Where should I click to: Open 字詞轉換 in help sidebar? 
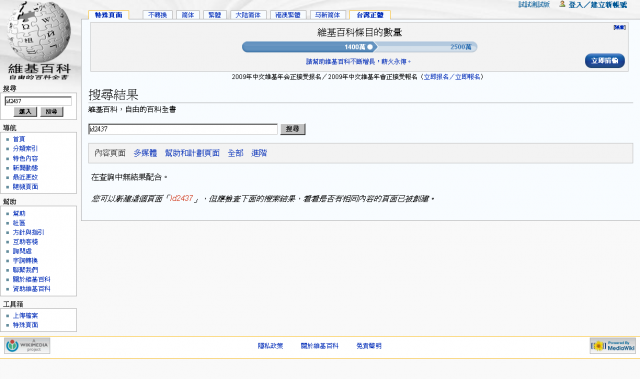[25, 260]
